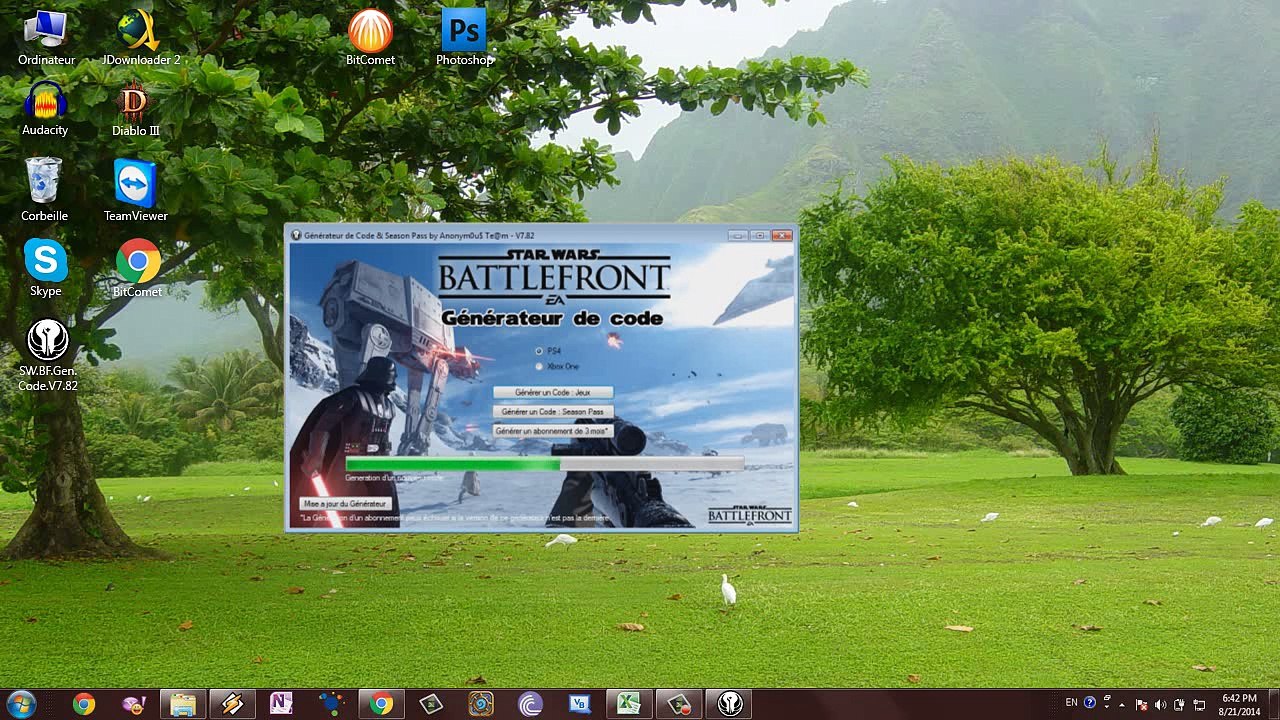
Task: Select the Audacity desktop icon
Action: (45, 109)
